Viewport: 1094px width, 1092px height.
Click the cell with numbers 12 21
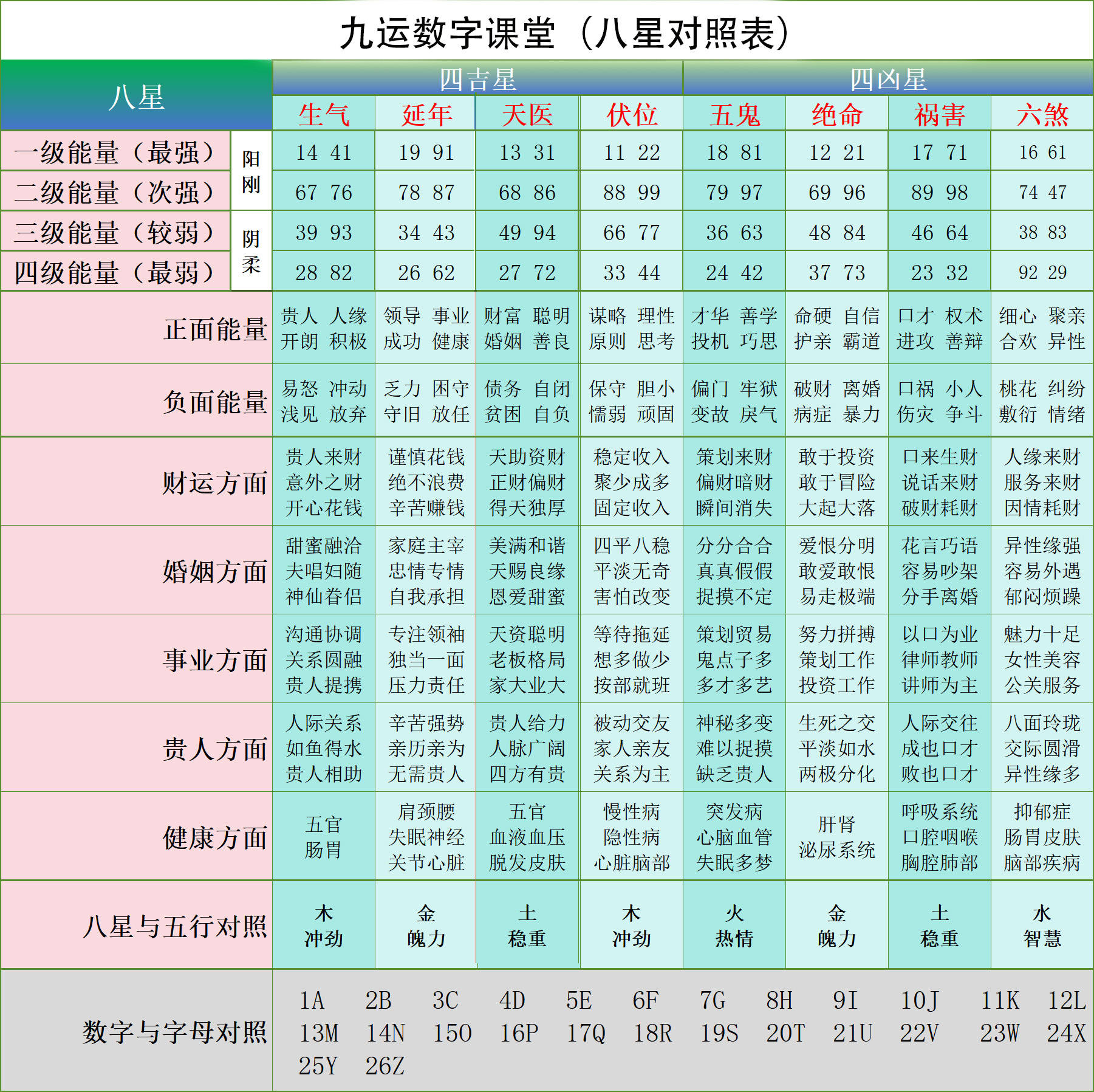[837, 151]
